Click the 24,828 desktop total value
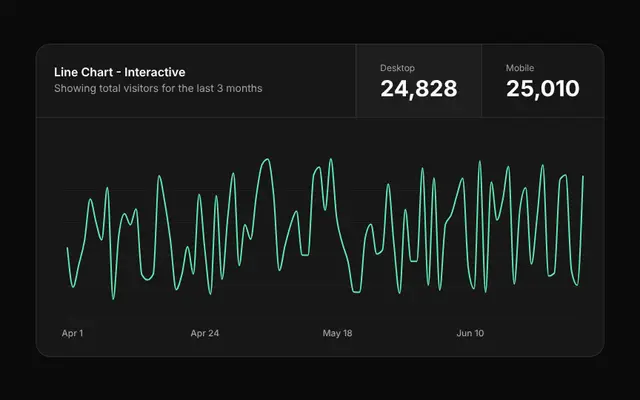Viewport: 640px width, 400px height. point(419,89)
